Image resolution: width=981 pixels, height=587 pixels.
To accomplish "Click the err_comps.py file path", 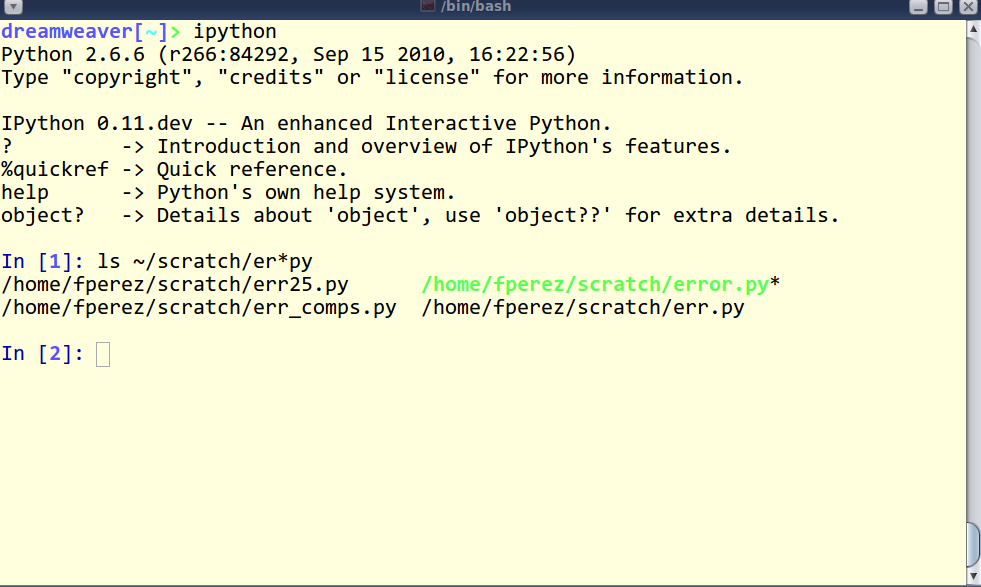I will 199,308.
